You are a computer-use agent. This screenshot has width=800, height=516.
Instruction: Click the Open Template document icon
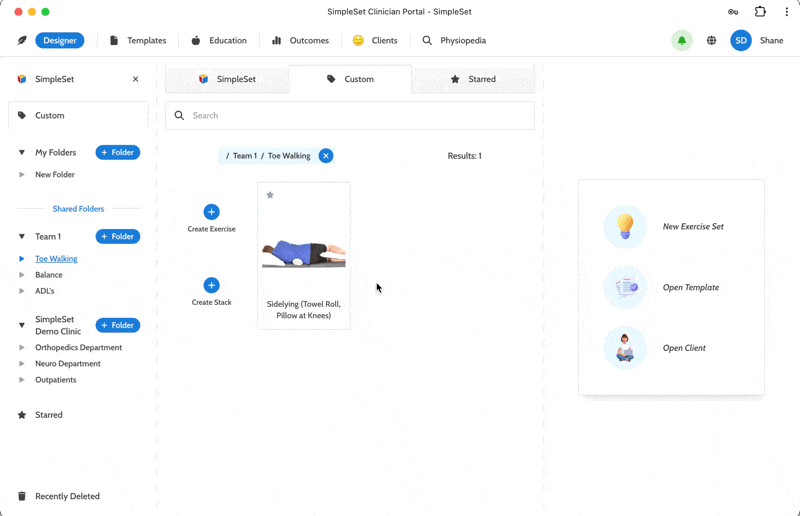625,287
